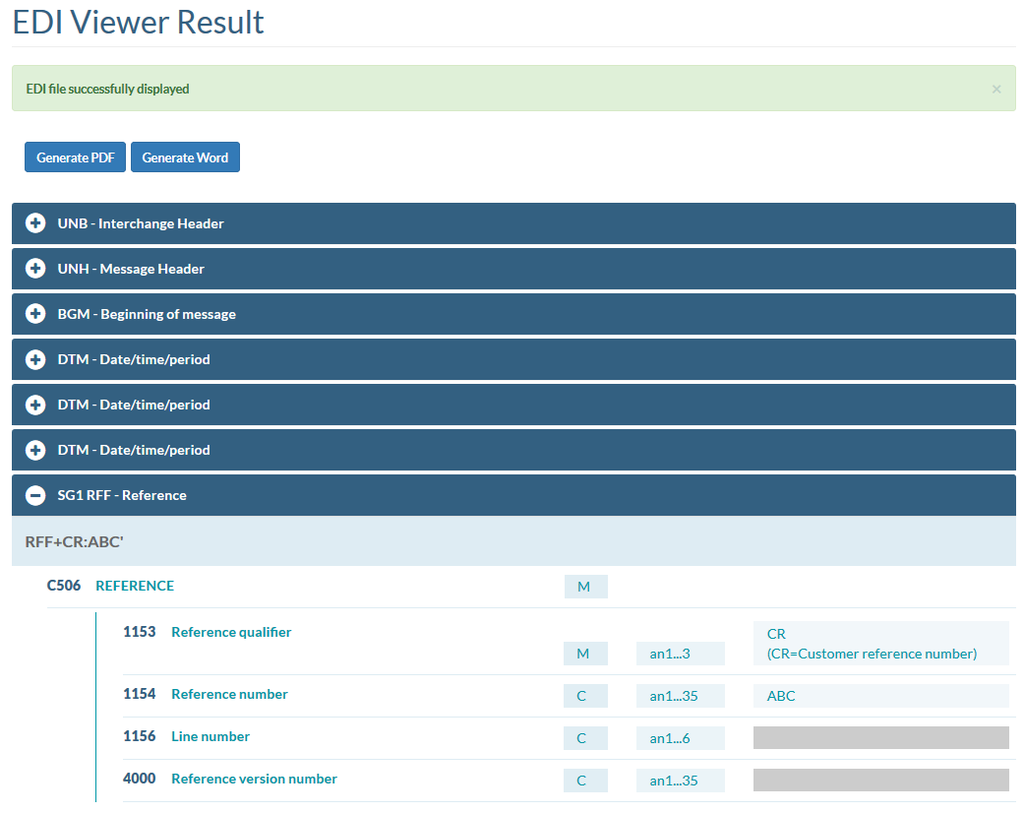Click Generate Word button
The width and height of the screenshot is (1024, 813).
click(x=185, y=157)
